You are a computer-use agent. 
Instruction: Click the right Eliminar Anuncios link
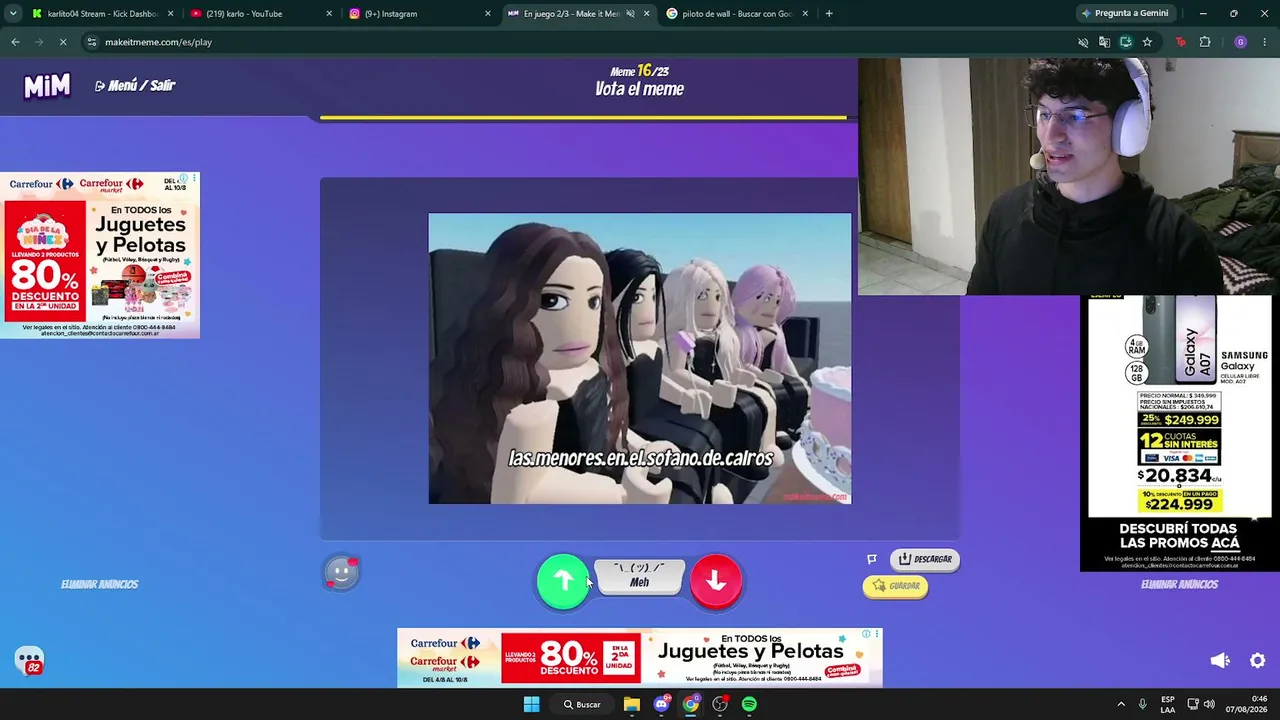pyautogui.click(x=1179, y=584)
